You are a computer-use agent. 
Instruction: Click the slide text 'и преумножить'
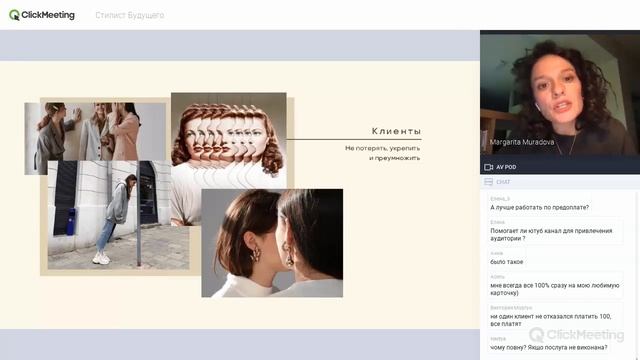point(394,158)
